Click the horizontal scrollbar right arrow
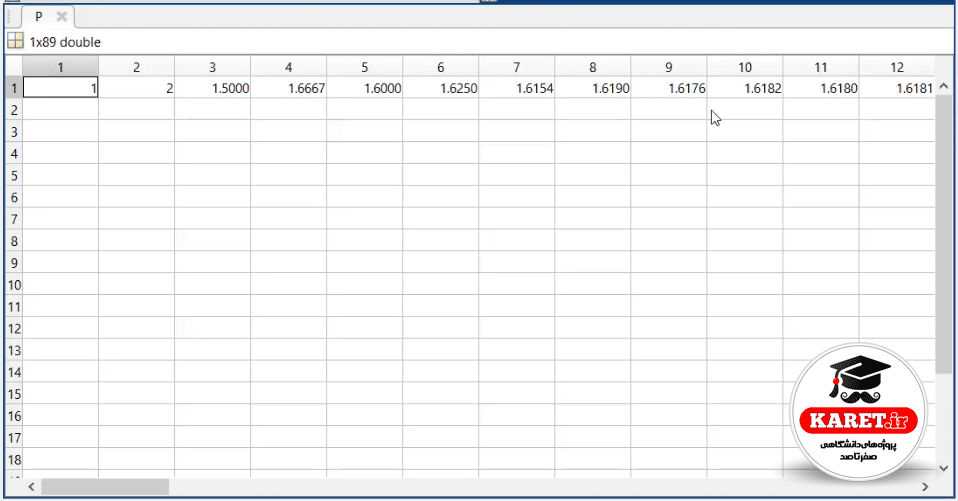The image size is (958, 501). [x=925, y=487]
